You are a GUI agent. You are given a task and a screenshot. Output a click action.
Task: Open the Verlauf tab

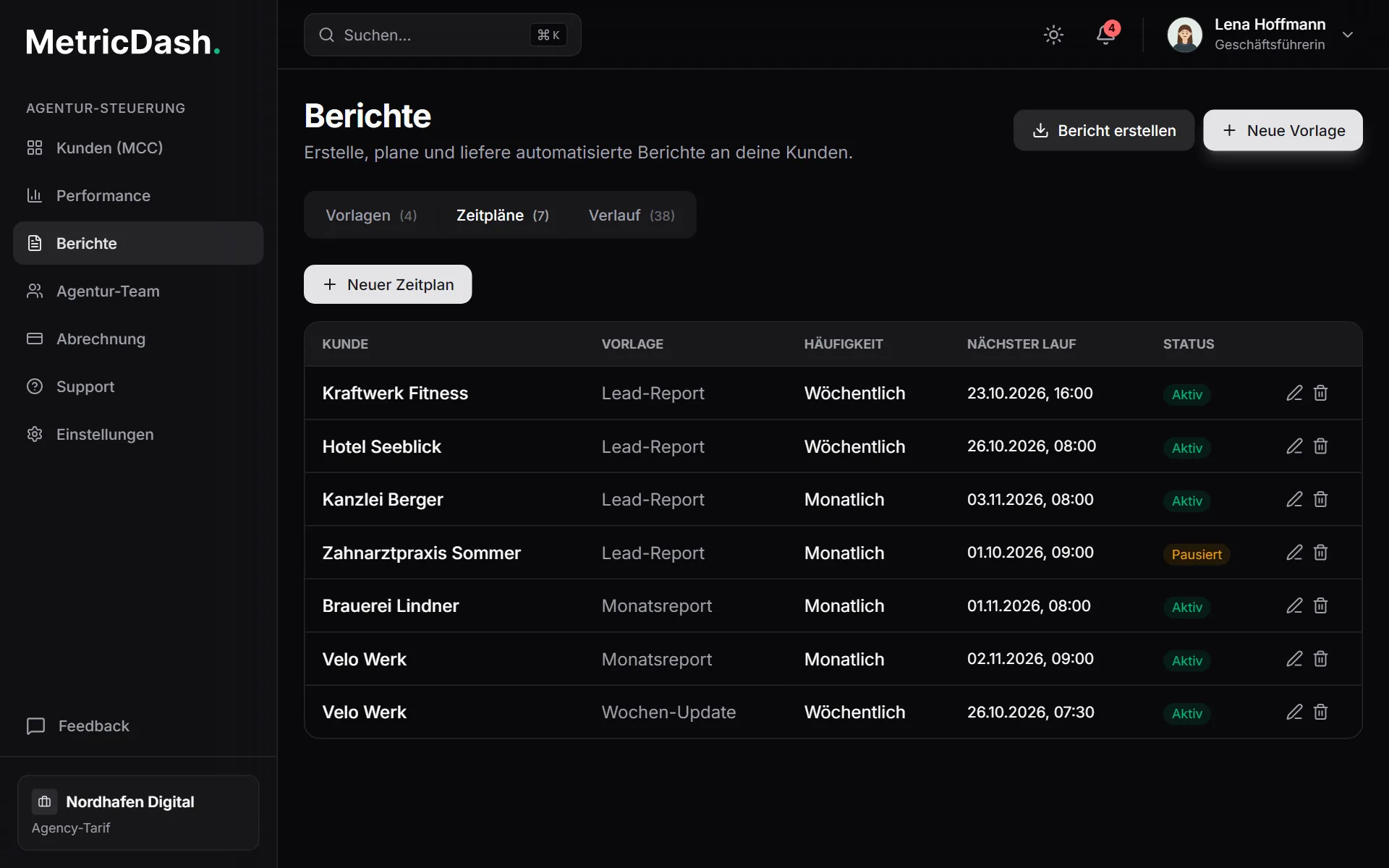(632, 215)
